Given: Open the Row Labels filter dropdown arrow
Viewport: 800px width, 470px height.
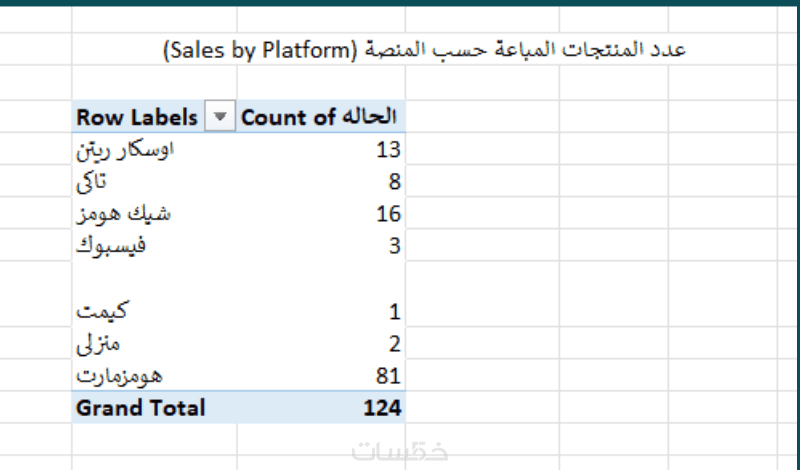Looking at the screenshot, I should (x=221, y=117).
